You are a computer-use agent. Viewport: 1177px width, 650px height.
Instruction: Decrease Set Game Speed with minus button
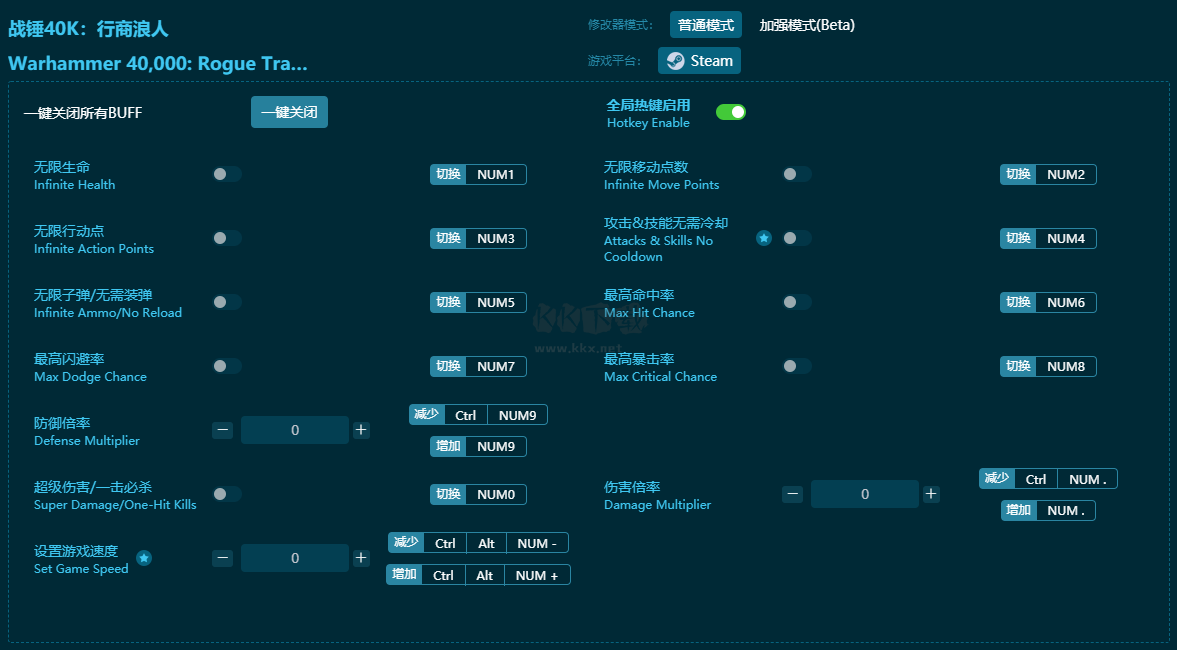click(x=222, y=558)
